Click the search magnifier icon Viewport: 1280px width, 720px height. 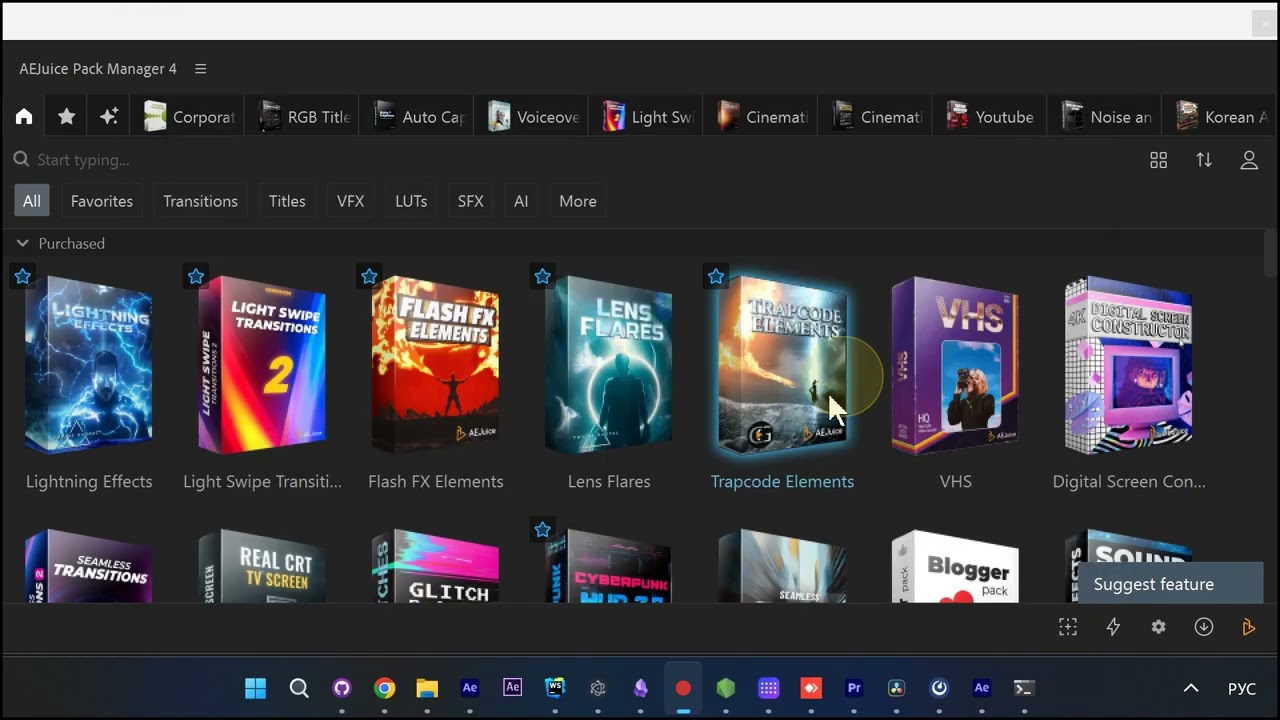click(21, 159)
